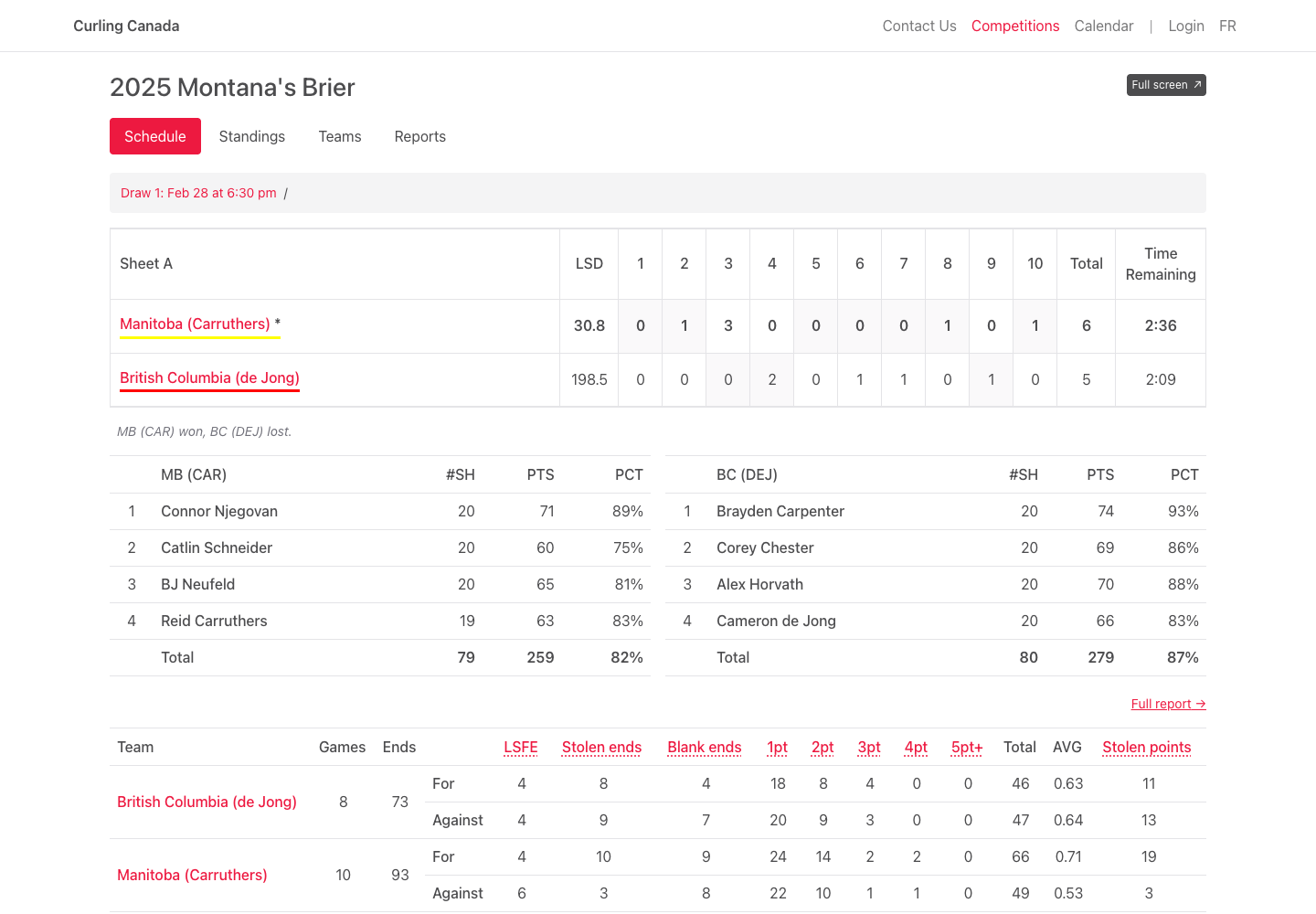Screen dimensions: 1316x914
Task: Select player BJ Neufeld
Action: pos(198,584)
